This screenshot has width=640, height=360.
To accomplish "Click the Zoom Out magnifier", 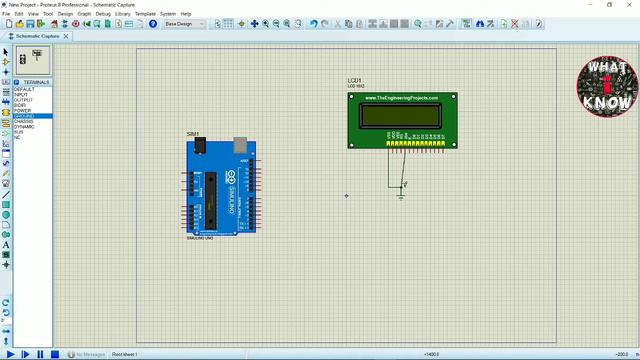I will pyautogui.click(x=276, y=24).
